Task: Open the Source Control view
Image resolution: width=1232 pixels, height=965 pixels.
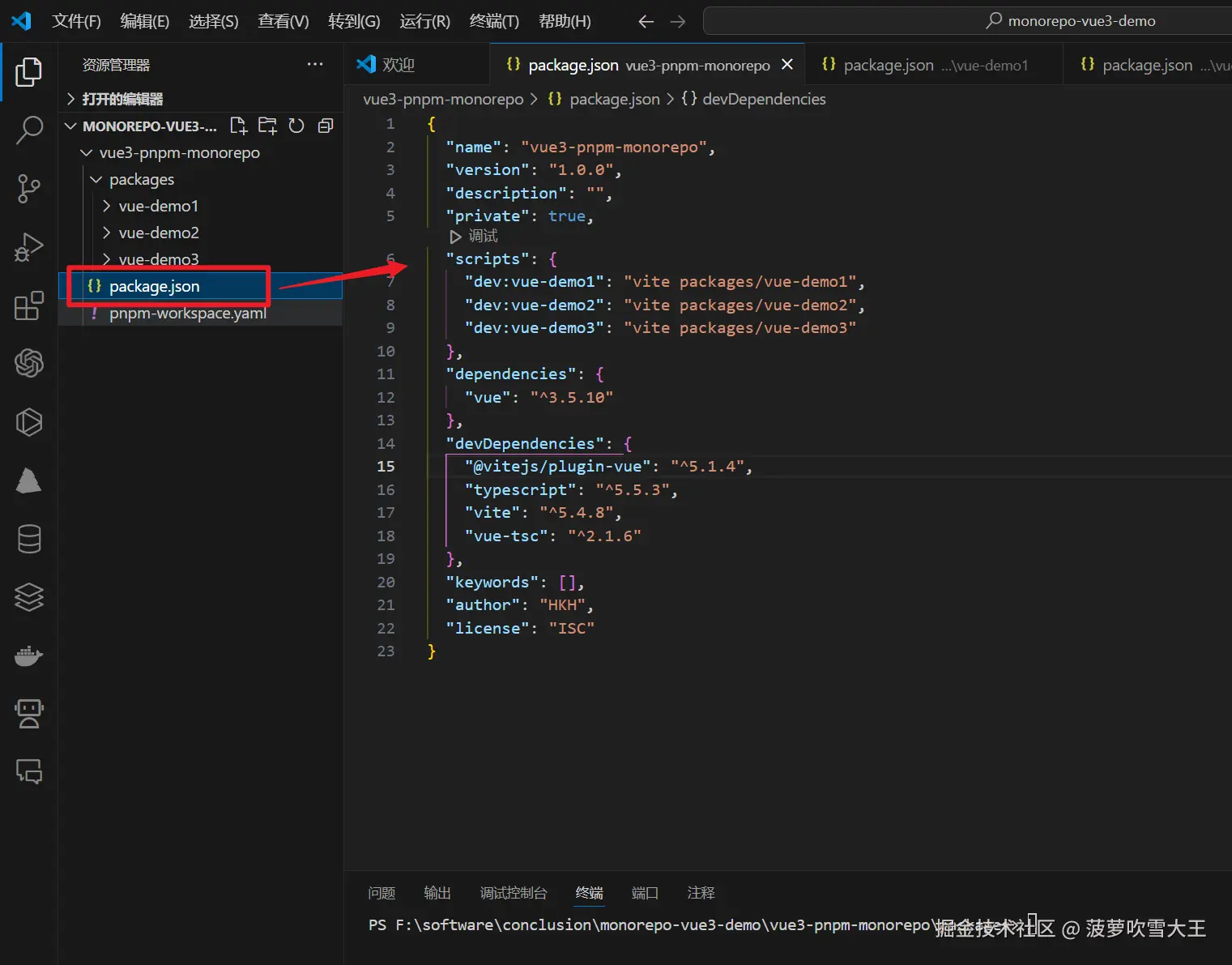Action: 29,188
